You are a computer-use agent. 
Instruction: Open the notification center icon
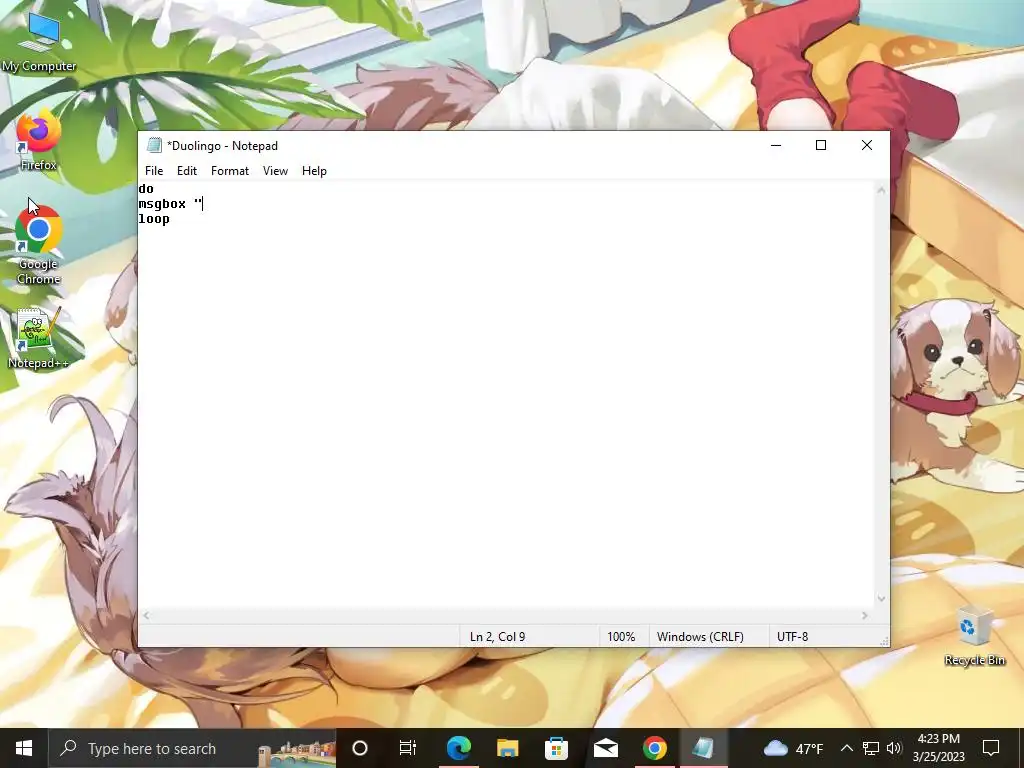991,748
